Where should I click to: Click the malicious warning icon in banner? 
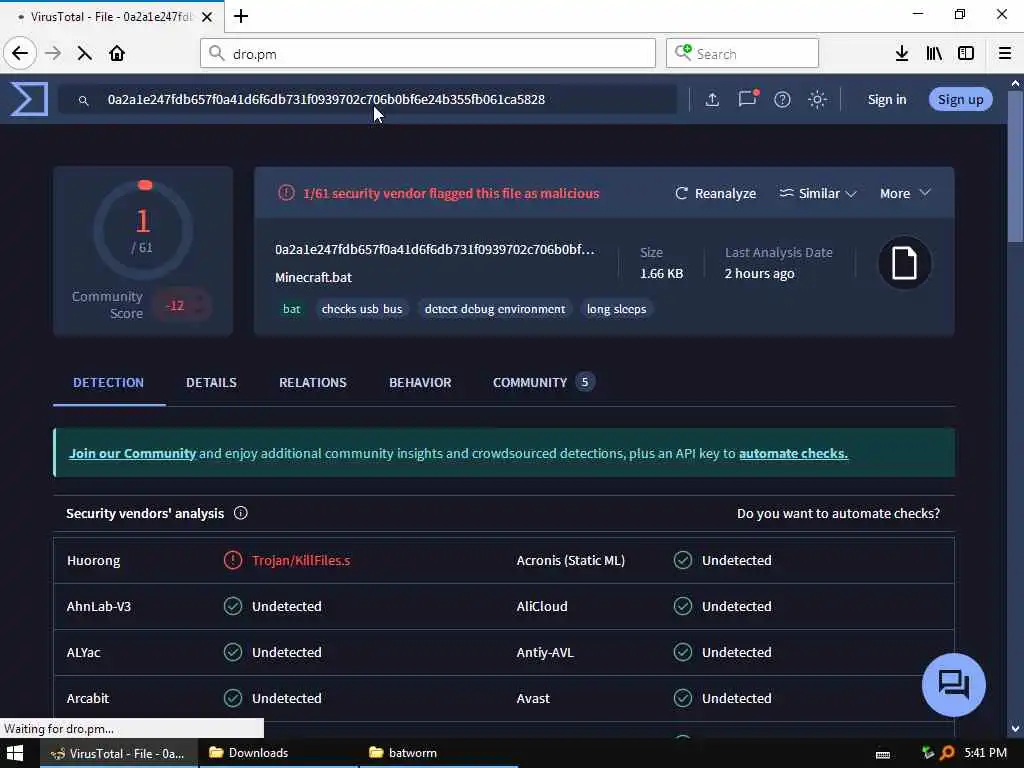click(286, 193)
